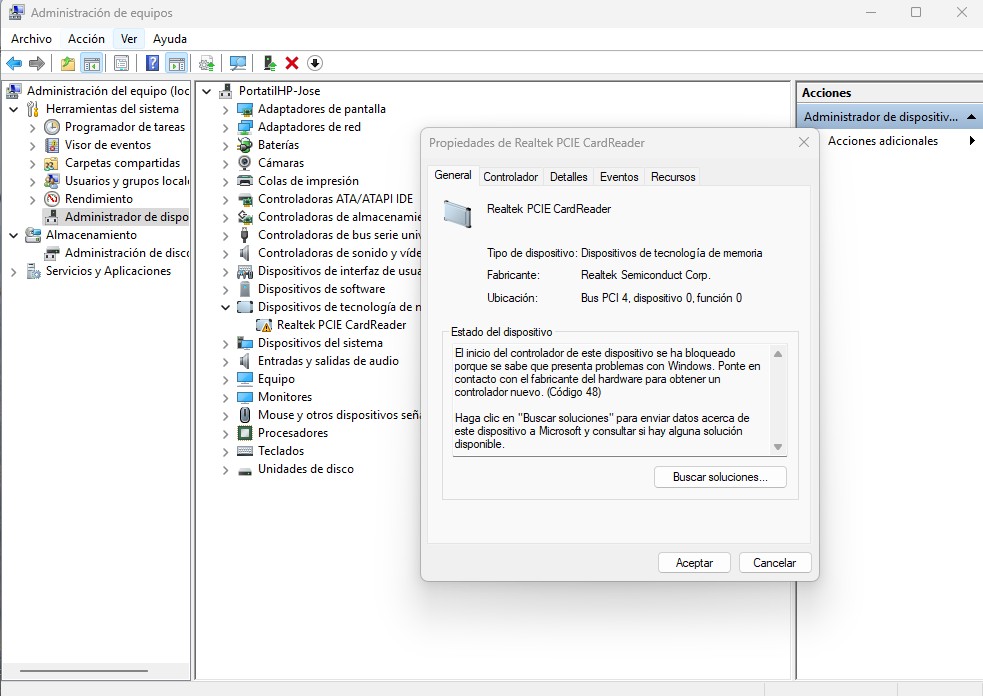Collapse Dispositivos de tecnología de memoria category
Image resolution: width=983 pixels, height=696 pixels.
click(x=226, y=308)
